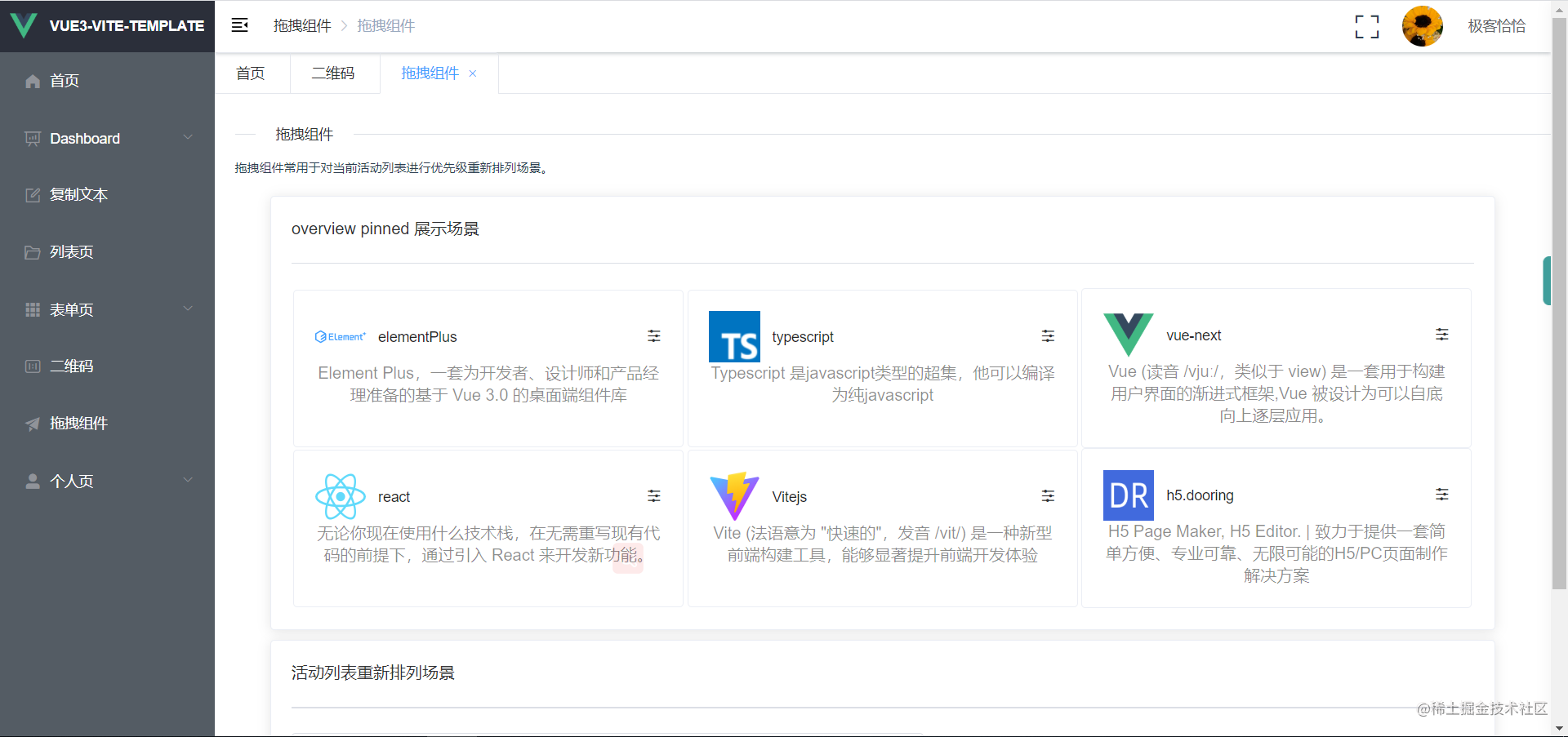Click the grid icon beside 表单页
Screen dimensions: 1568x737
[33, 309]
